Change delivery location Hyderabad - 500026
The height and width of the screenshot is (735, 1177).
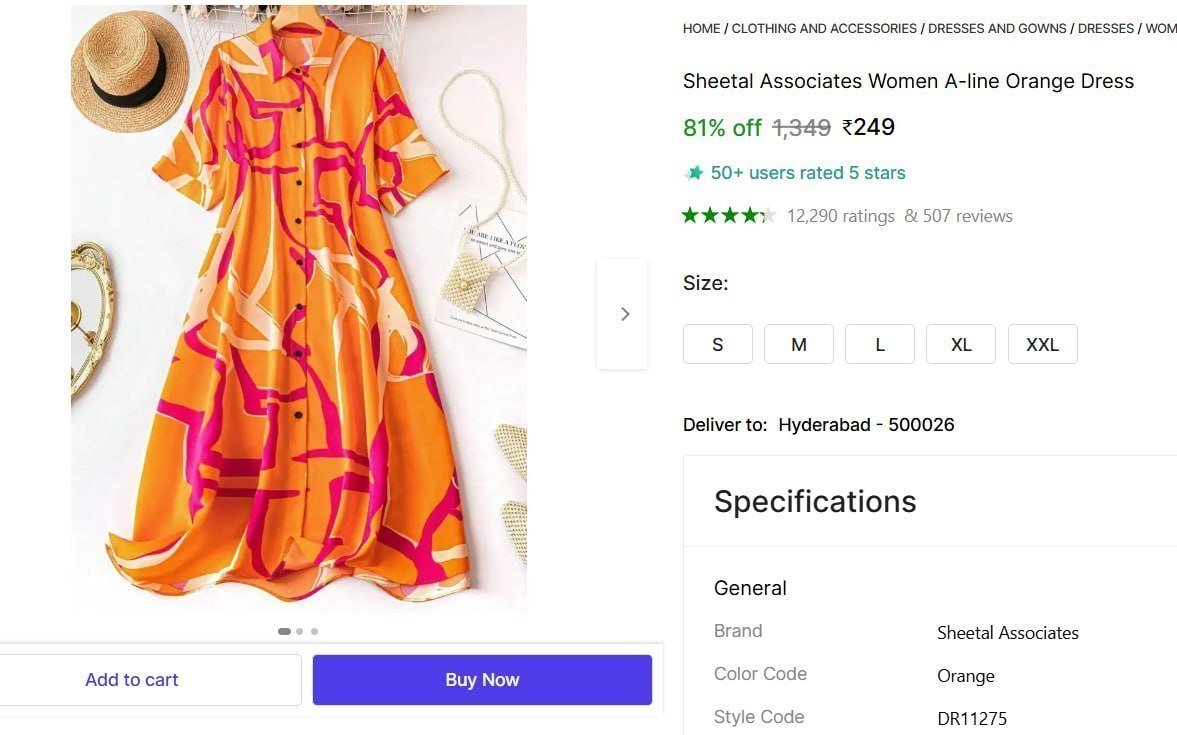pos(866,424)
